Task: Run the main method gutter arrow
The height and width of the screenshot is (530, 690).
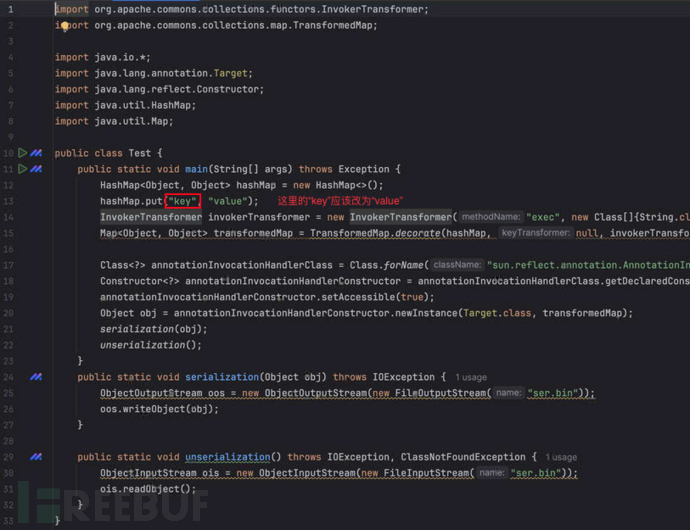Action: 22,169
